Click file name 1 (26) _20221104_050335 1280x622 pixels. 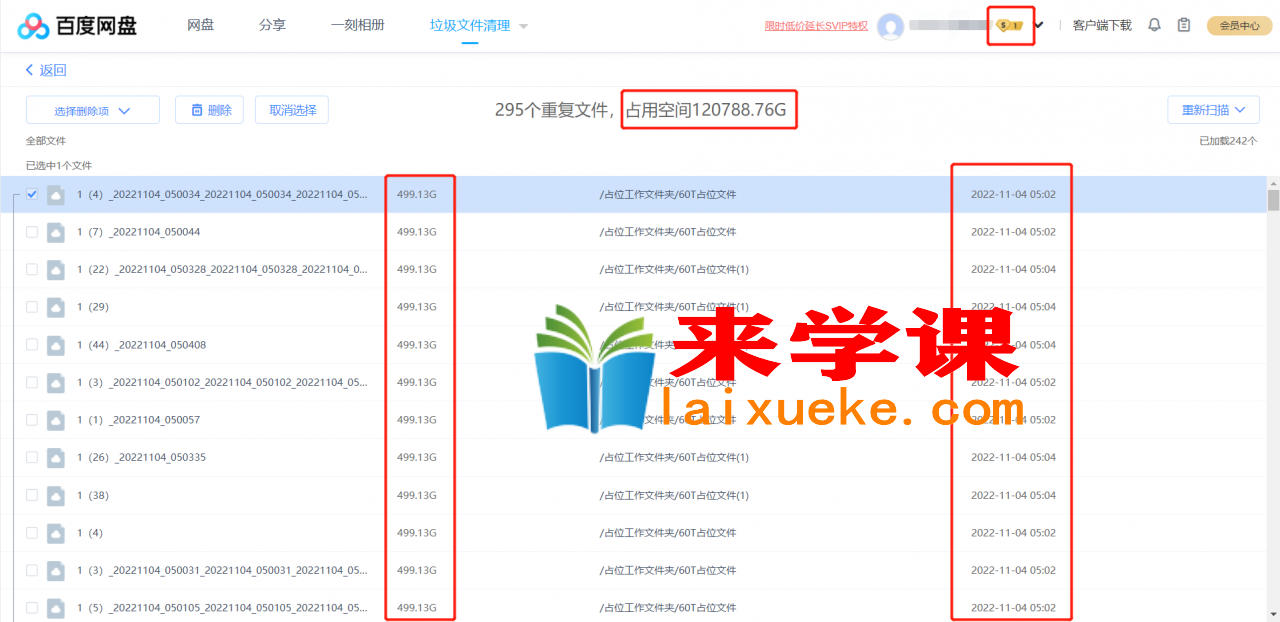pyautogui.click(x=141, y=458)
